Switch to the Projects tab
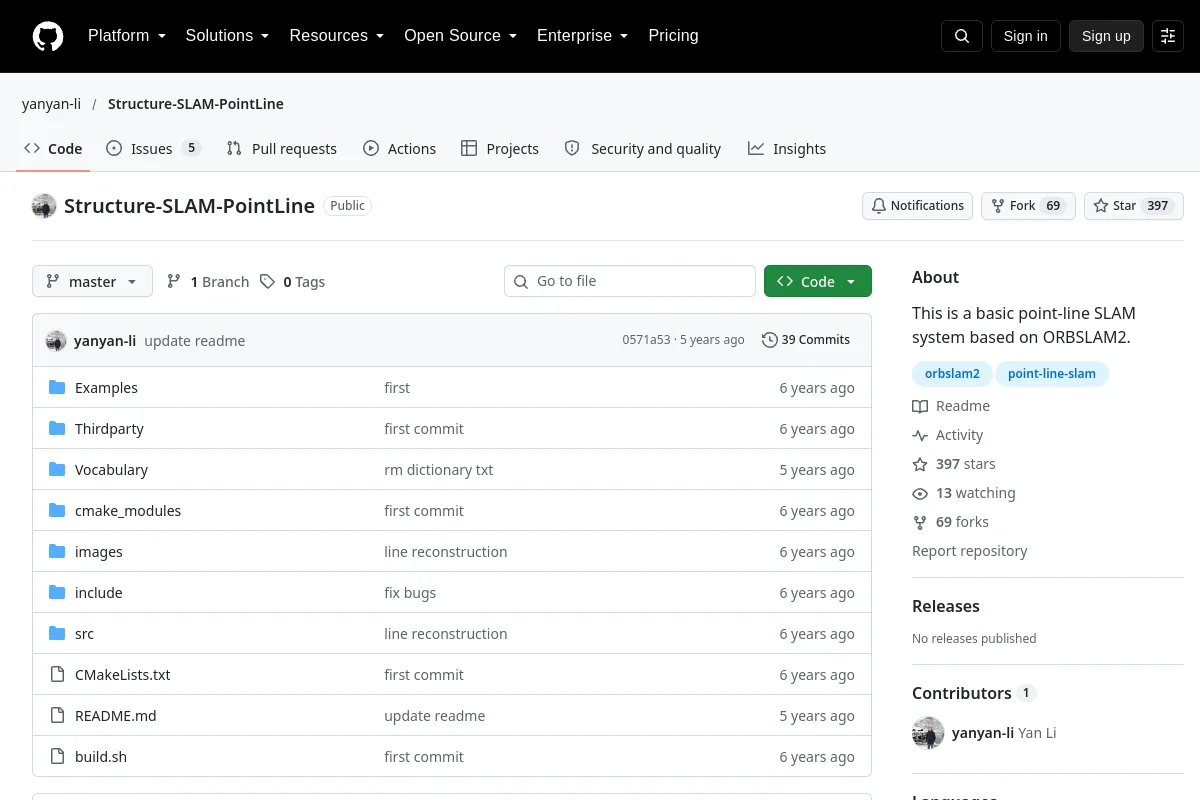Image resolution: width=1200 pixels, height=800 pixels. click(x=499, y=149)
